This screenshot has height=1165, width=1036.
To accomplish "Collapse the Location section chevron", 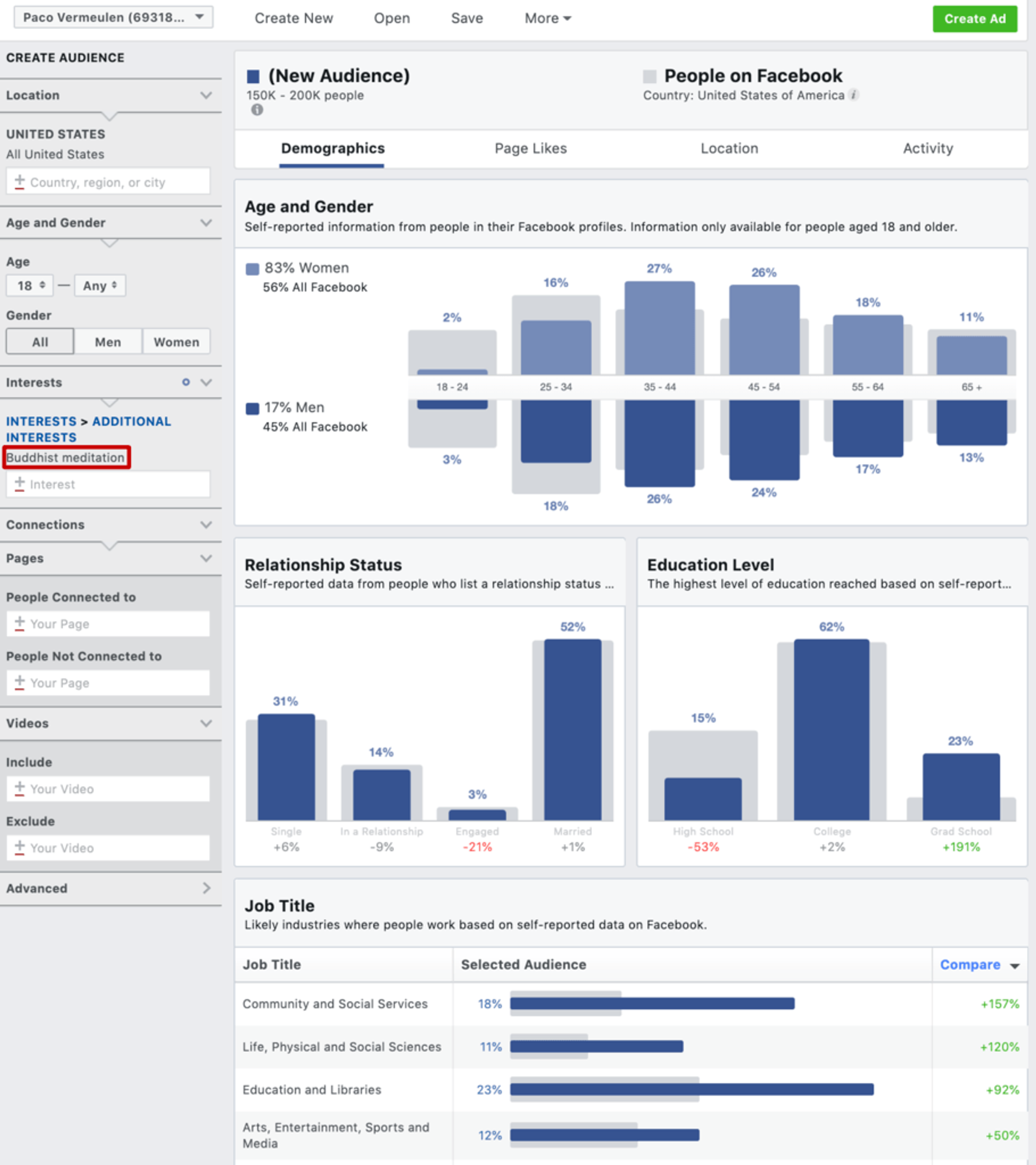I will point(206,95).
